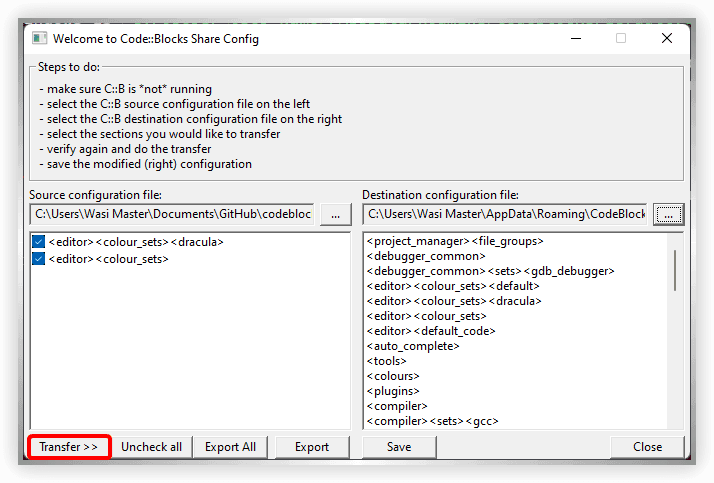Click the Transfer >> button
714x483 pixels.
pyautogui.click(x=69, y=447)
